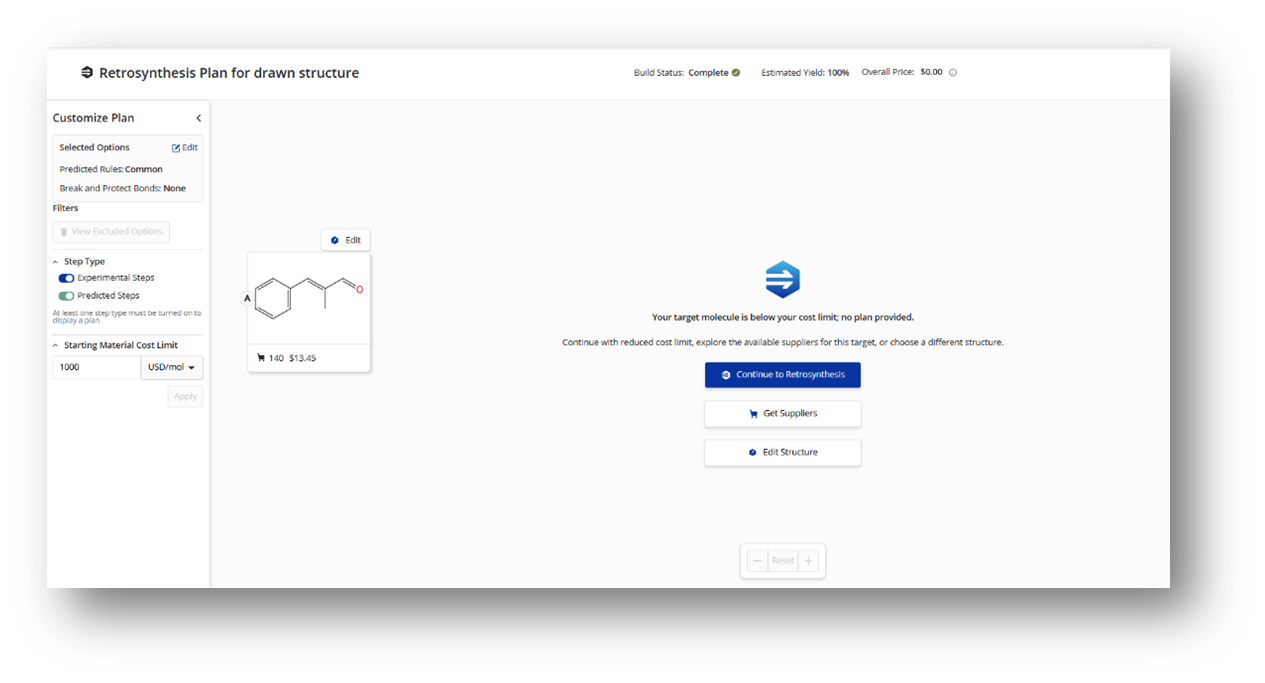Click the "A" label beside the molecule card
The image size is (1265, 683).
(x=247, y=298)
